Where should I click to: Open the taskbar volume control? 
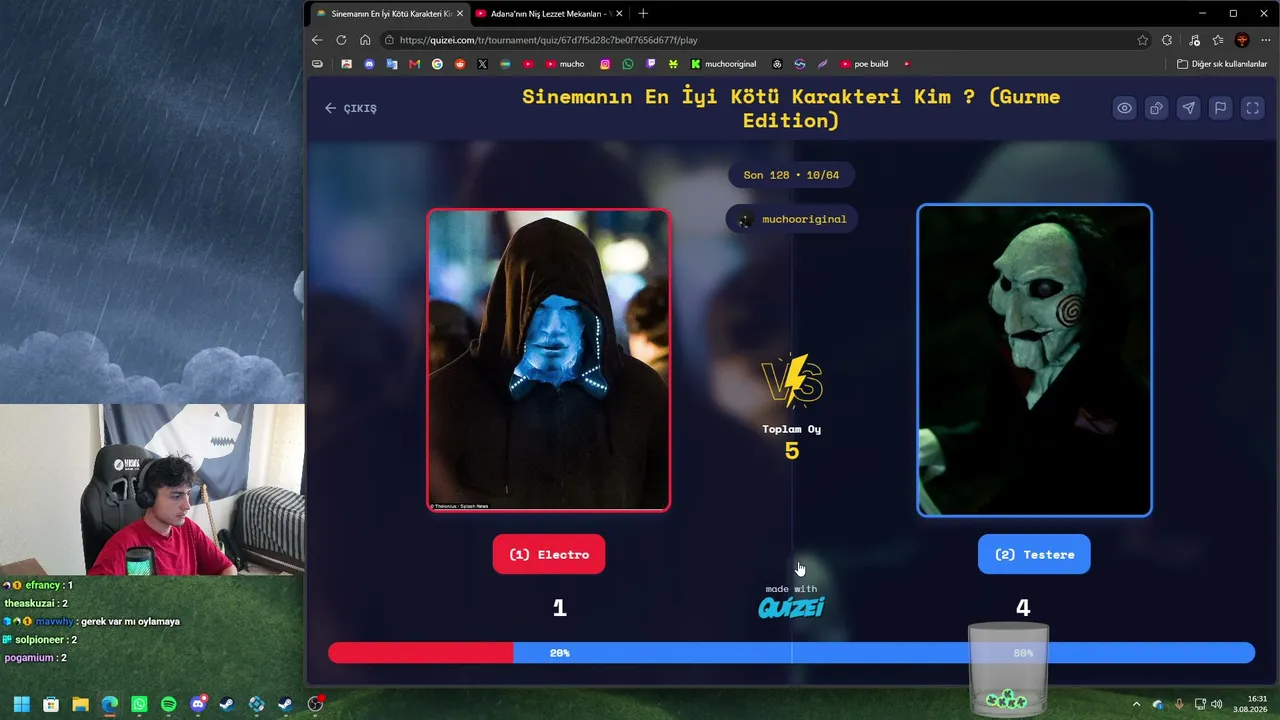tap(1216, 704)
